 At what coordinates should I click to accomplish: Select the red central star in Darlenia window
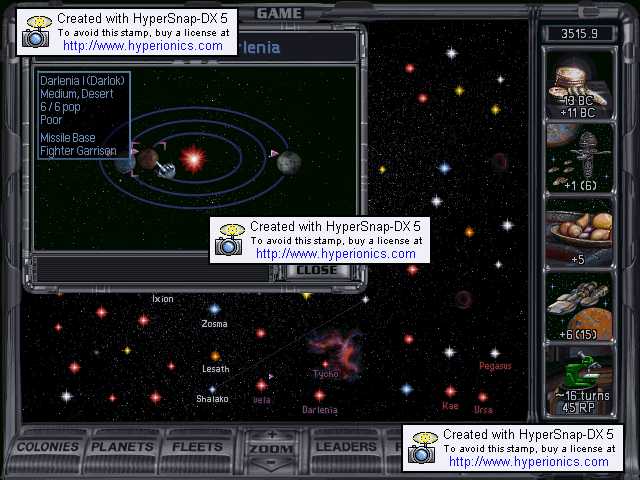(193, 158)
